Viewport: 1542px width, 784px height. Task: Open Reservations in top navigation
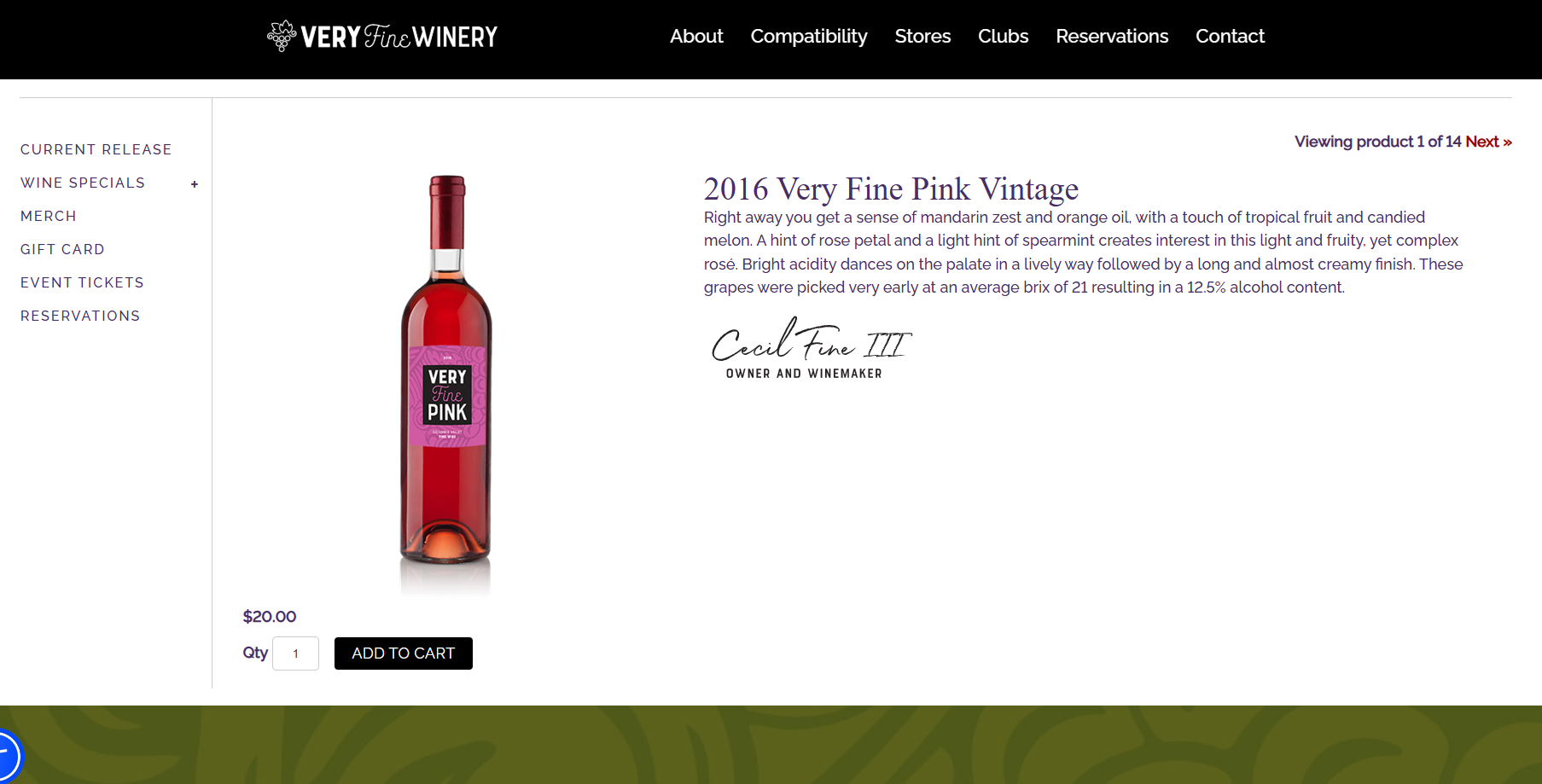pos(1112,36)
